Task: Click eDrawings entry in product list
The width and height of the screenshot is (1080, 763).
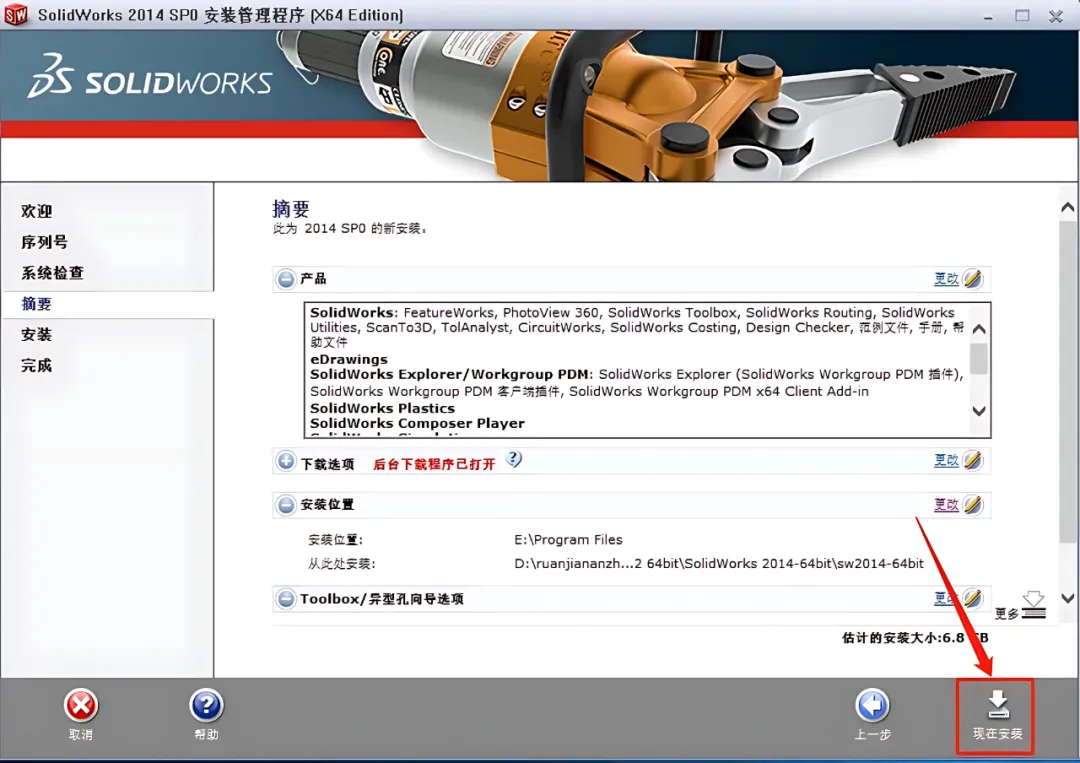Action: 349,359
